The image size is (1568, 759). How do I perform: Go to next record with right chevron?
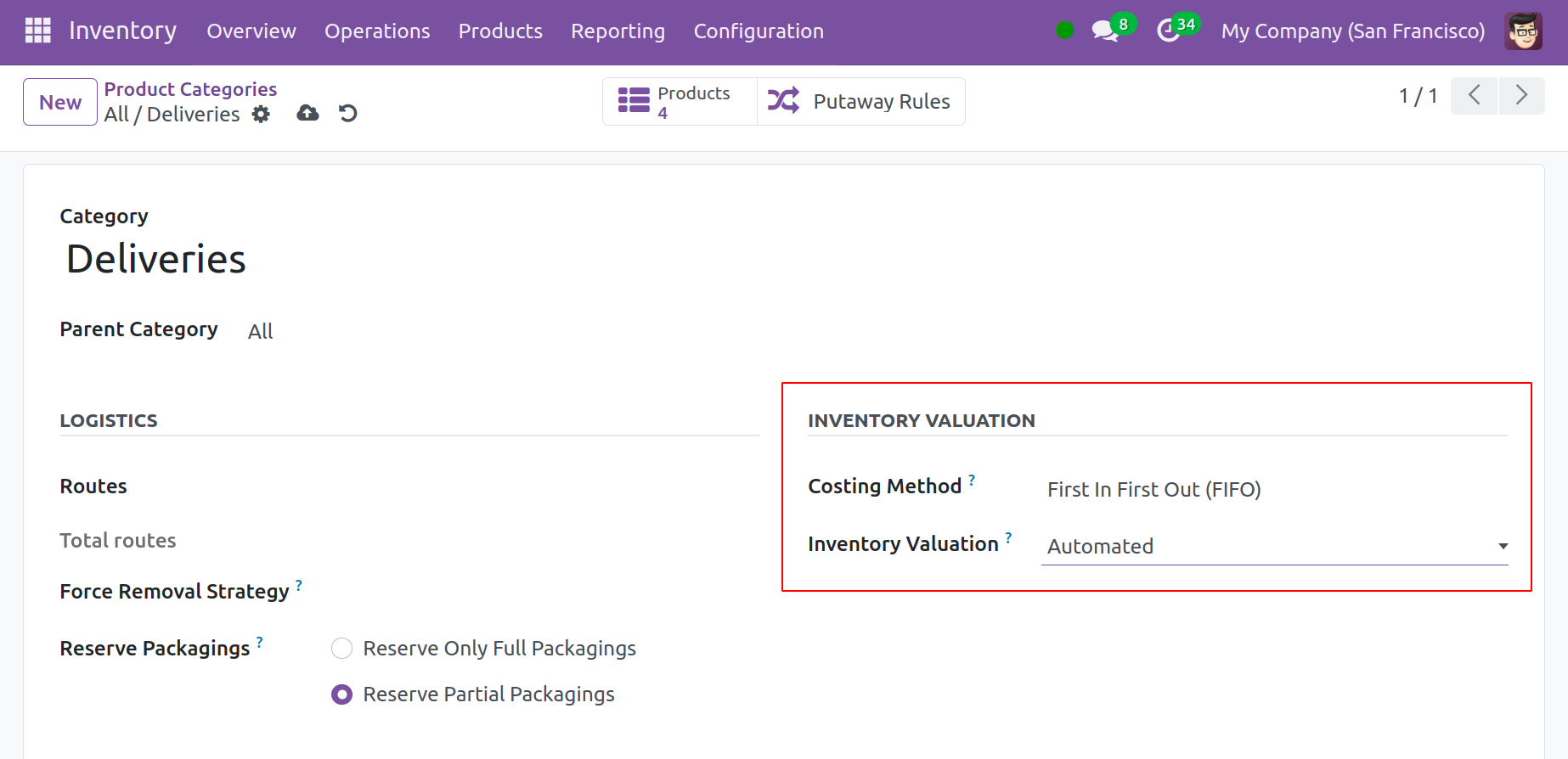(x=1521, y=95)
